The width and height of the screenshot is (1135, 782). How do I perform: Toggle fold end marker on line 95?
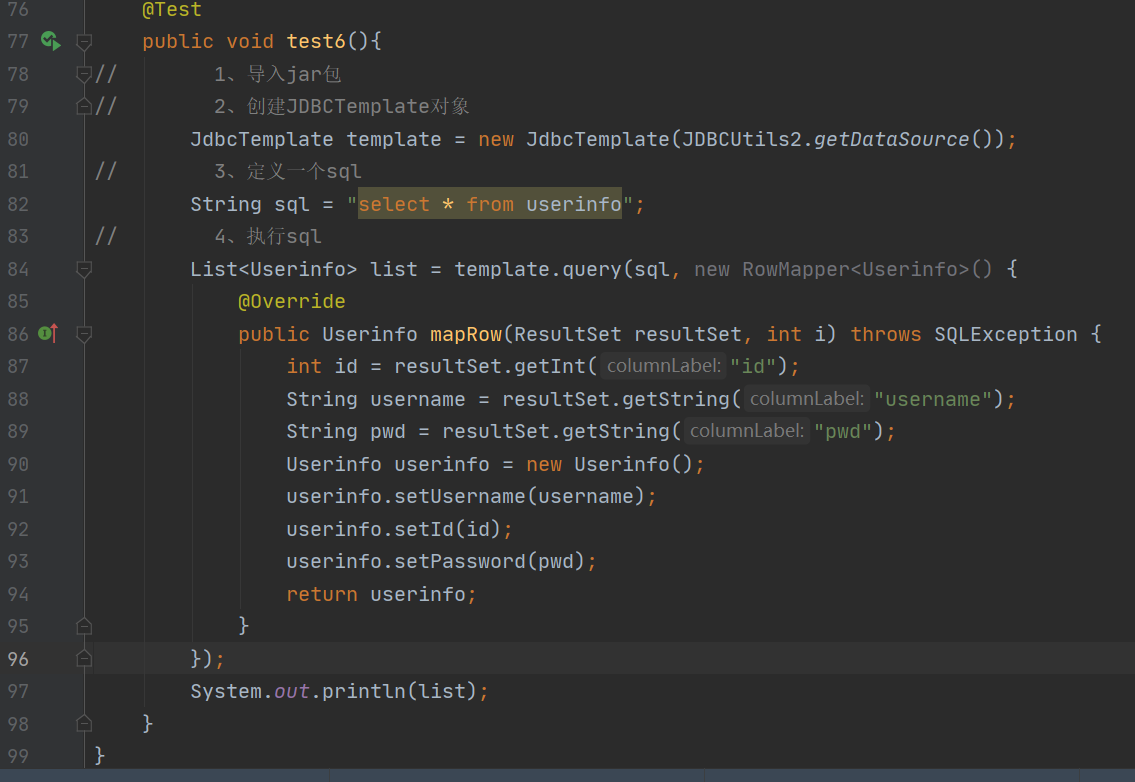pos(84,626)
